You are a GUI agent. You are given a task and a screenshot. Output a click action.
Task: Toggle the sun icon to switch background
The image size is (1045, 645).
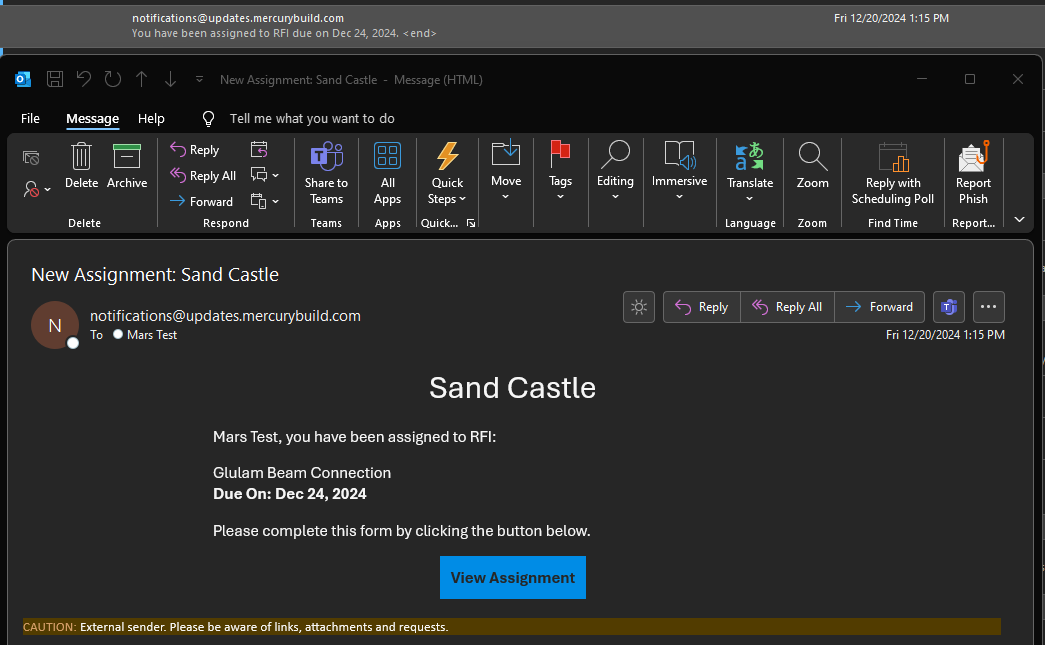tap(638, 307)
